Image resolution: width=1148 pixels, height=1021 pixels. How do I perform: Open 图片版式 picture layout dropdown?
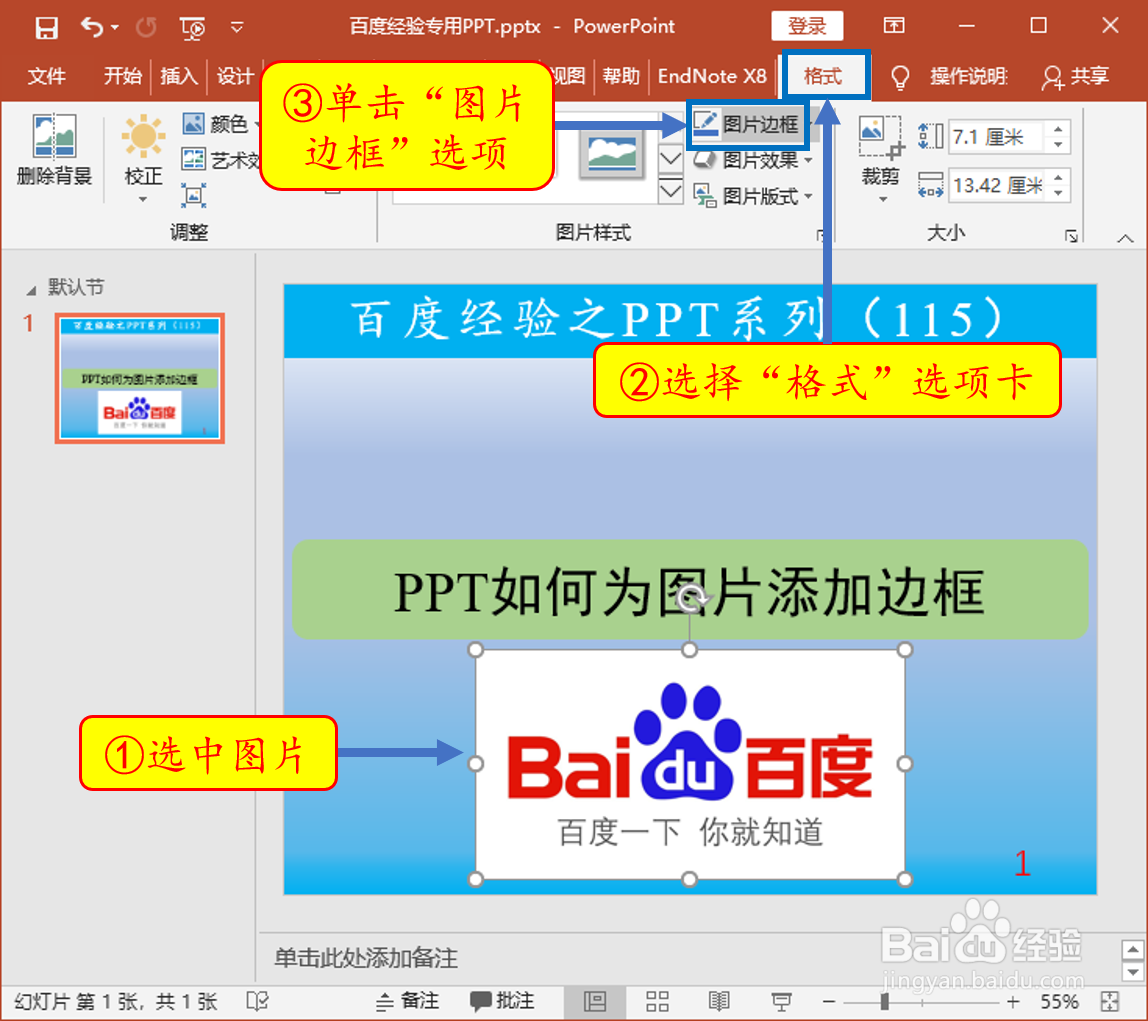[753, 196]
